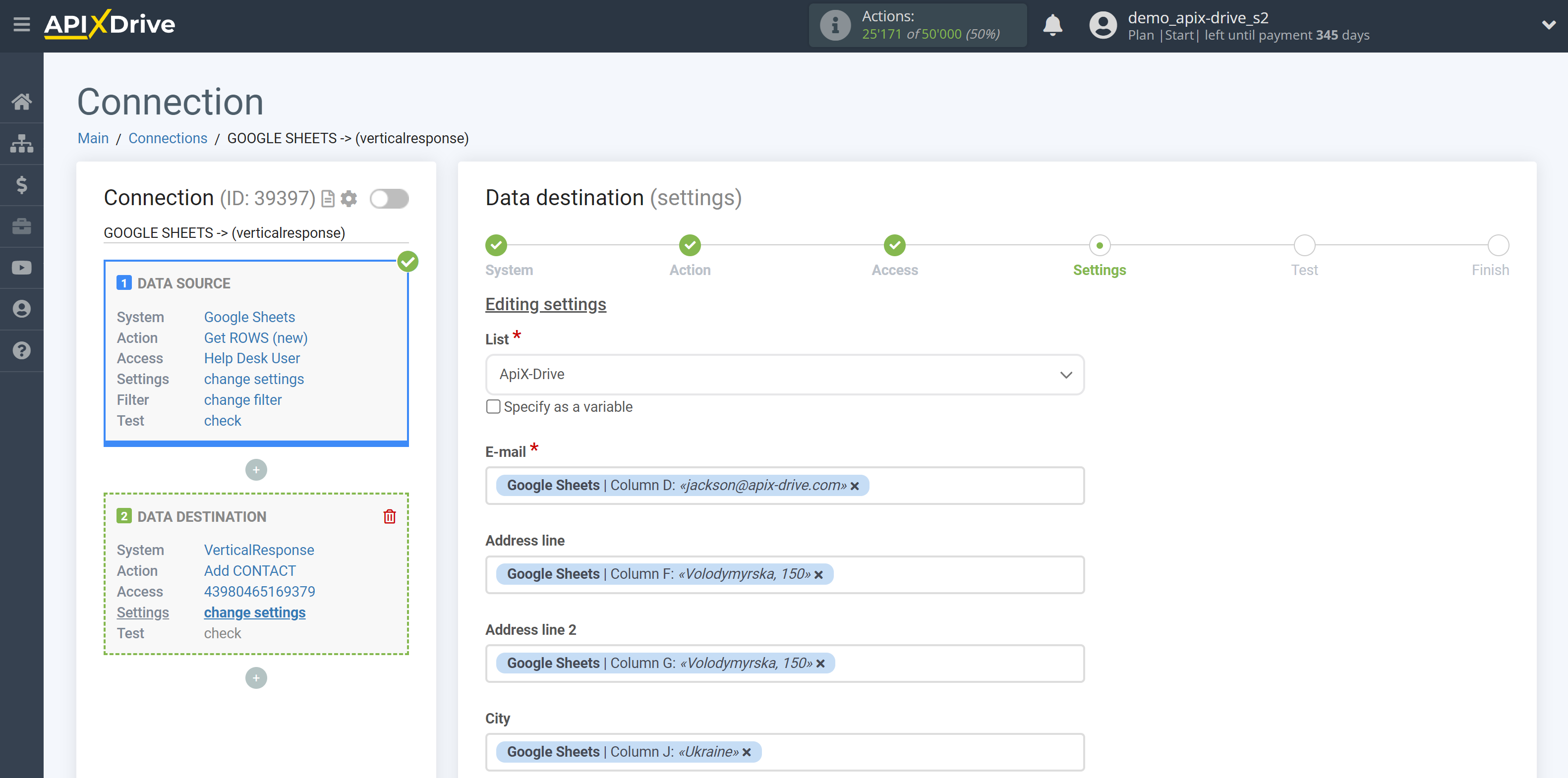Viewport: 1568px width, 778px height.
Task: Open the hamburger menu icon
Action: 22,25
